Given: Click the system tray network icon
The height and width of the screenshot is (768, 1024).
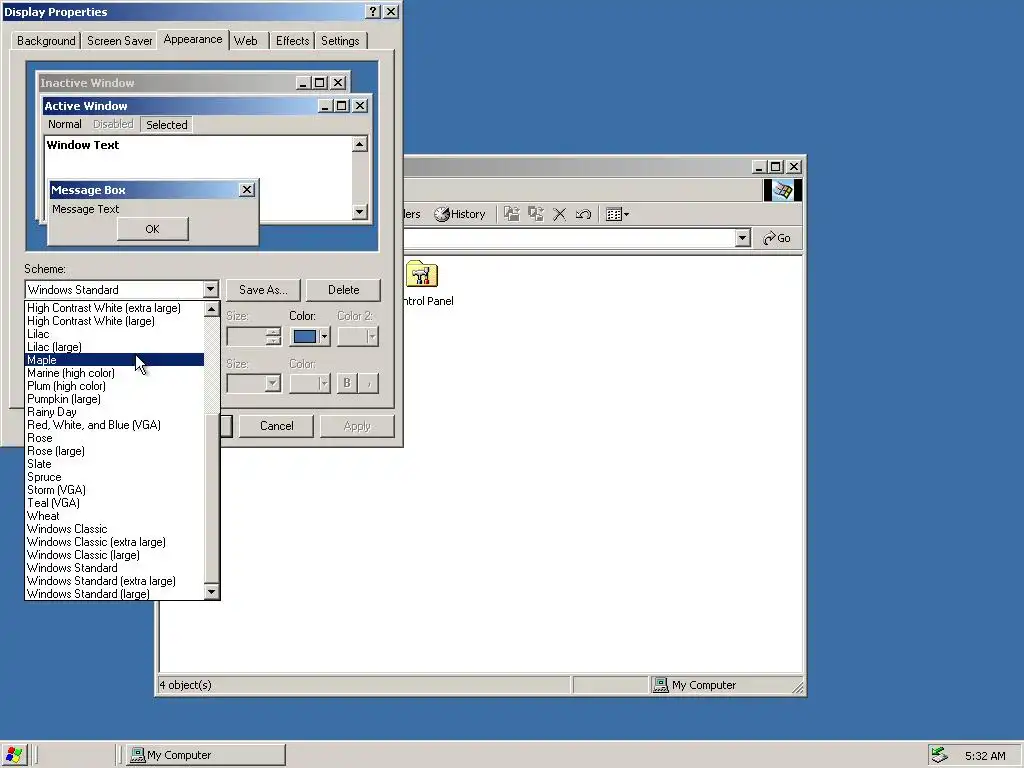Looking at the screenshot, I should click(939, 755).
